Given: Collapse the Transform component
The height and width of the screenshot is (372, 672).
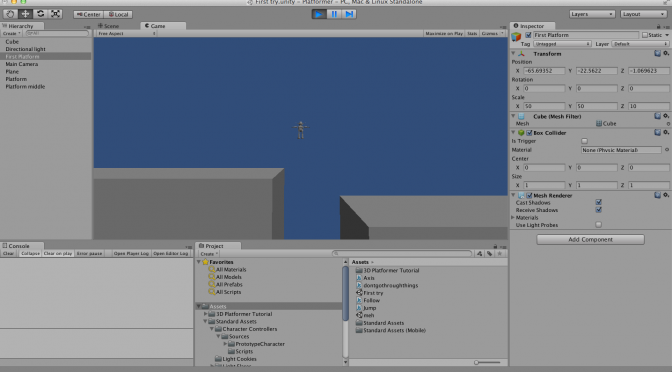Looking at the screenshot, I should [x=513, y=54].
